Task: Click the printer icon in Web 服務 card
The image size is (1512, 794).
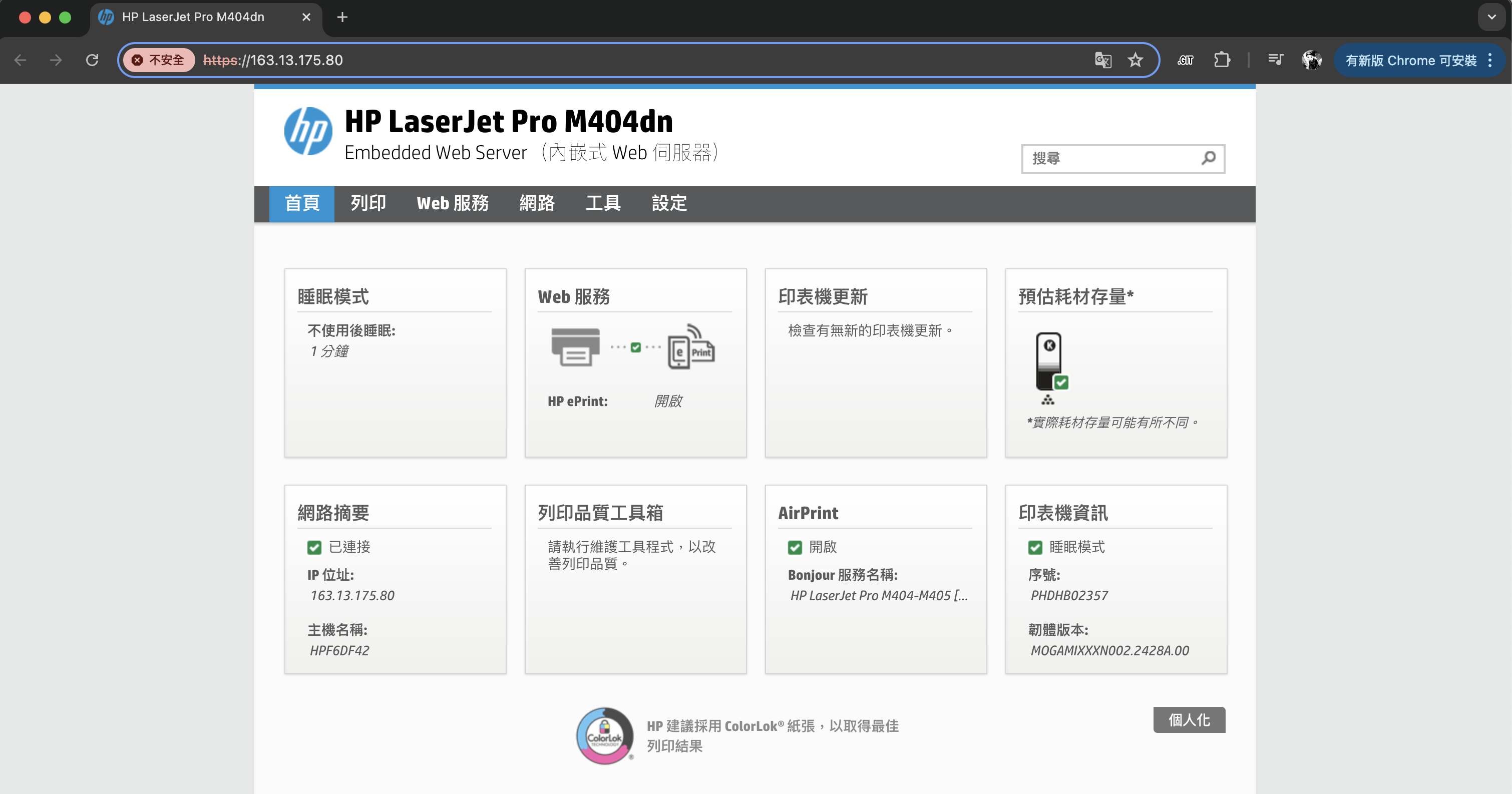Action: point(575,347)
